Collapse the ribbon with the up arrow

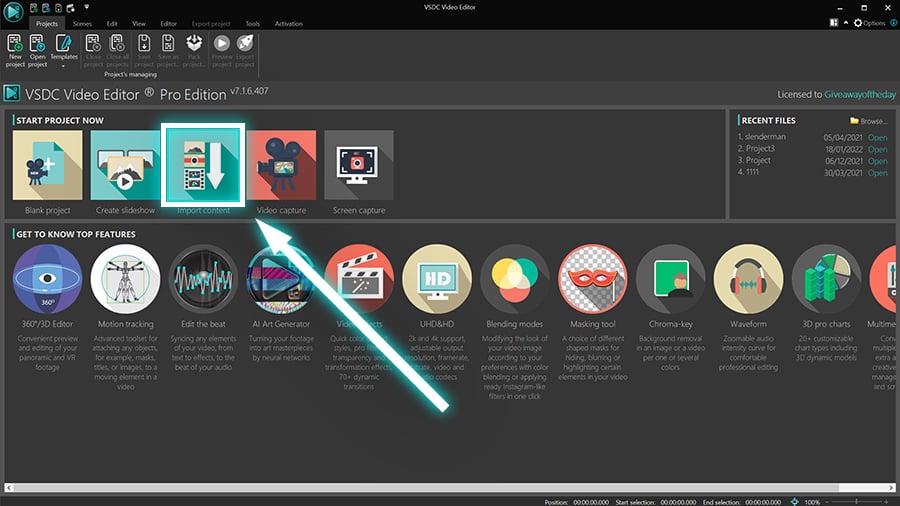(845, 23)
